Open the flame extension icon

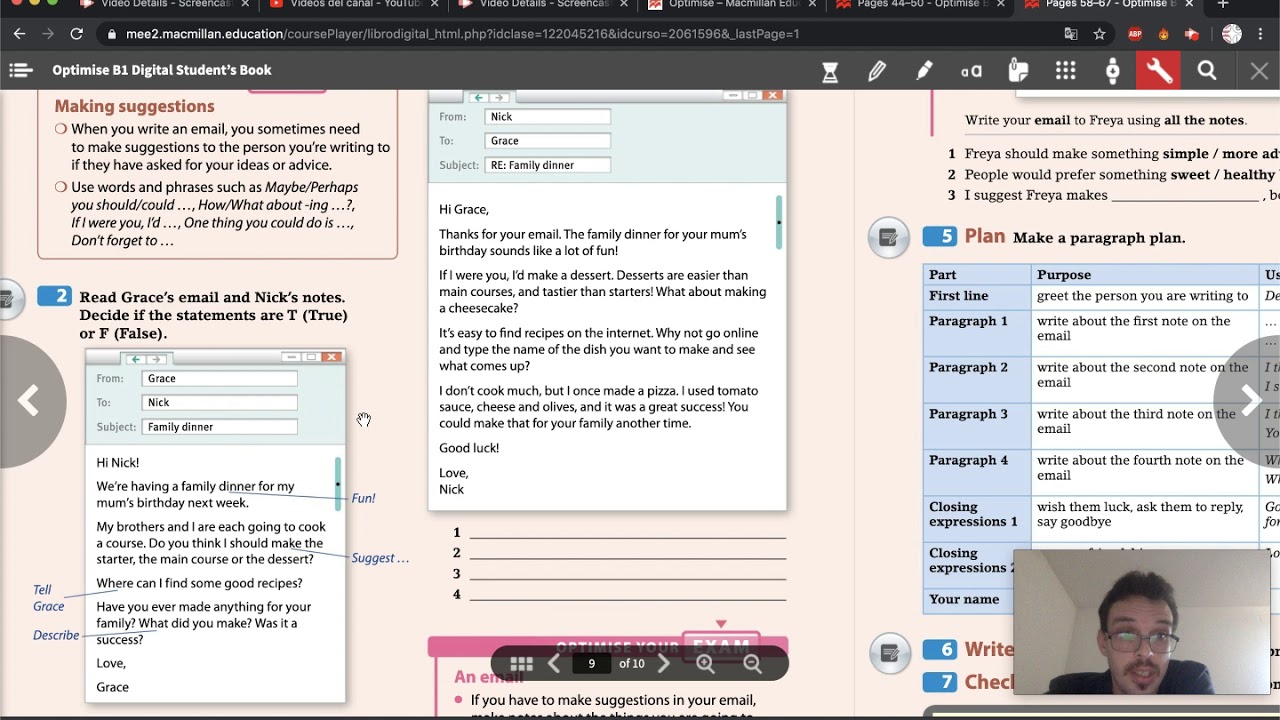coord(1163,34)
